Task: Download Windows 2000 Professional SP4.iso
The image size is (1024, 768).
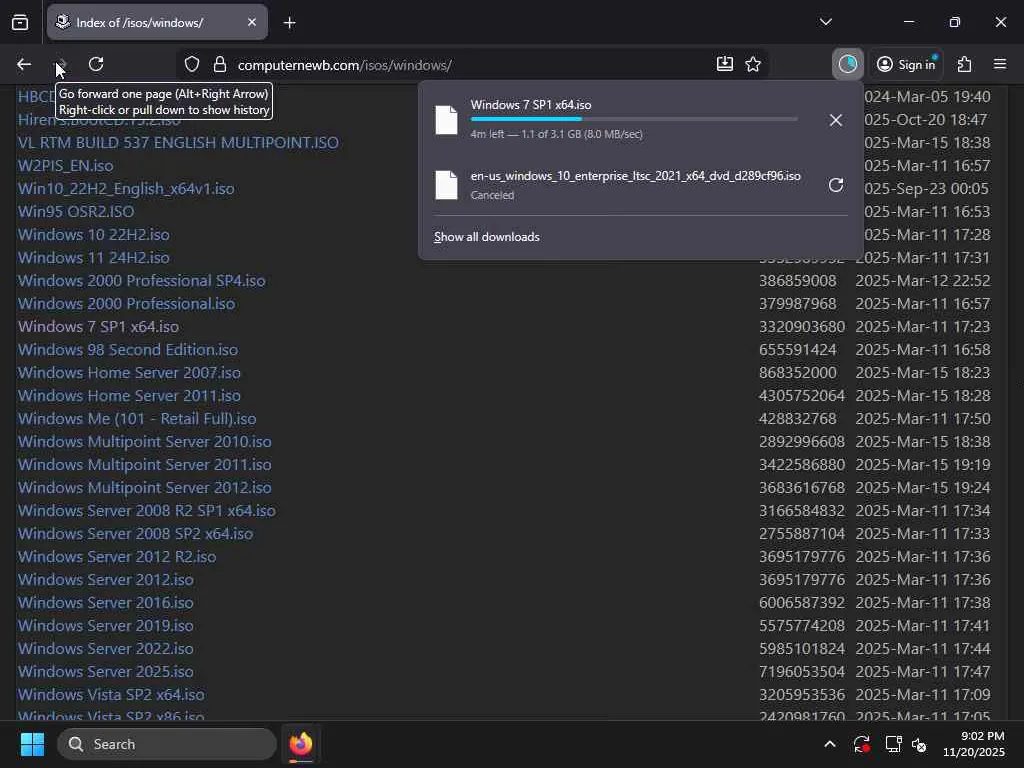Action: click(142, 281)
